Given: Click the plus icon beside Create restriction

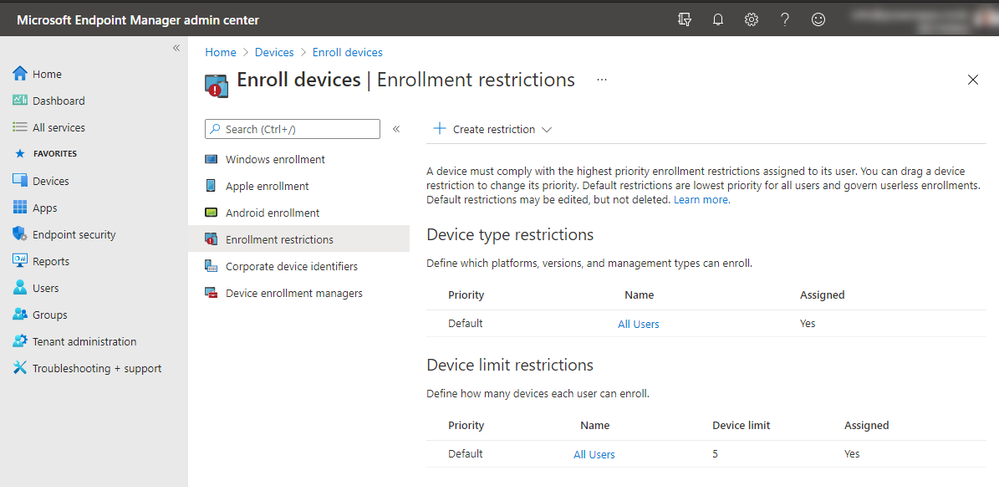Looking at the screenshot, I should coord(440,128).
